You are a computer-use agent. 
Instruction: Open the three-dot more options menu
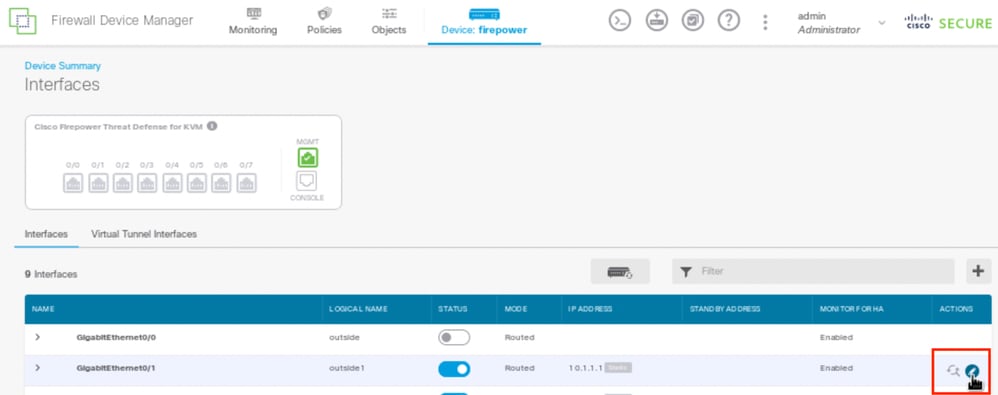tap(765, 22)
